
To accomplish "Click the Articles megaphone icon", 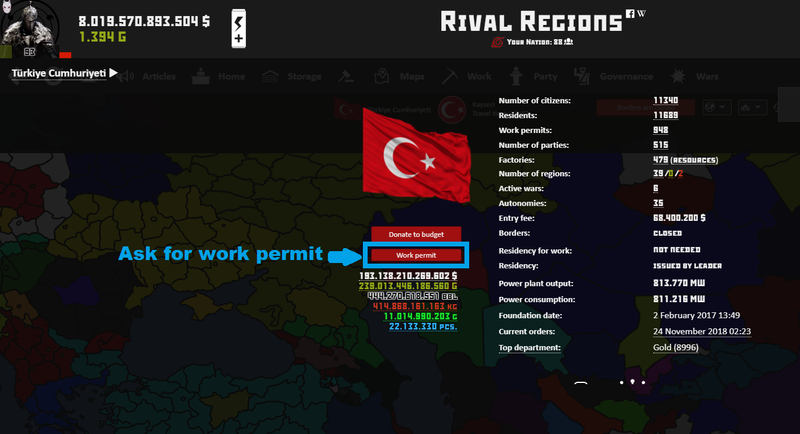I will tap(126, 76).
